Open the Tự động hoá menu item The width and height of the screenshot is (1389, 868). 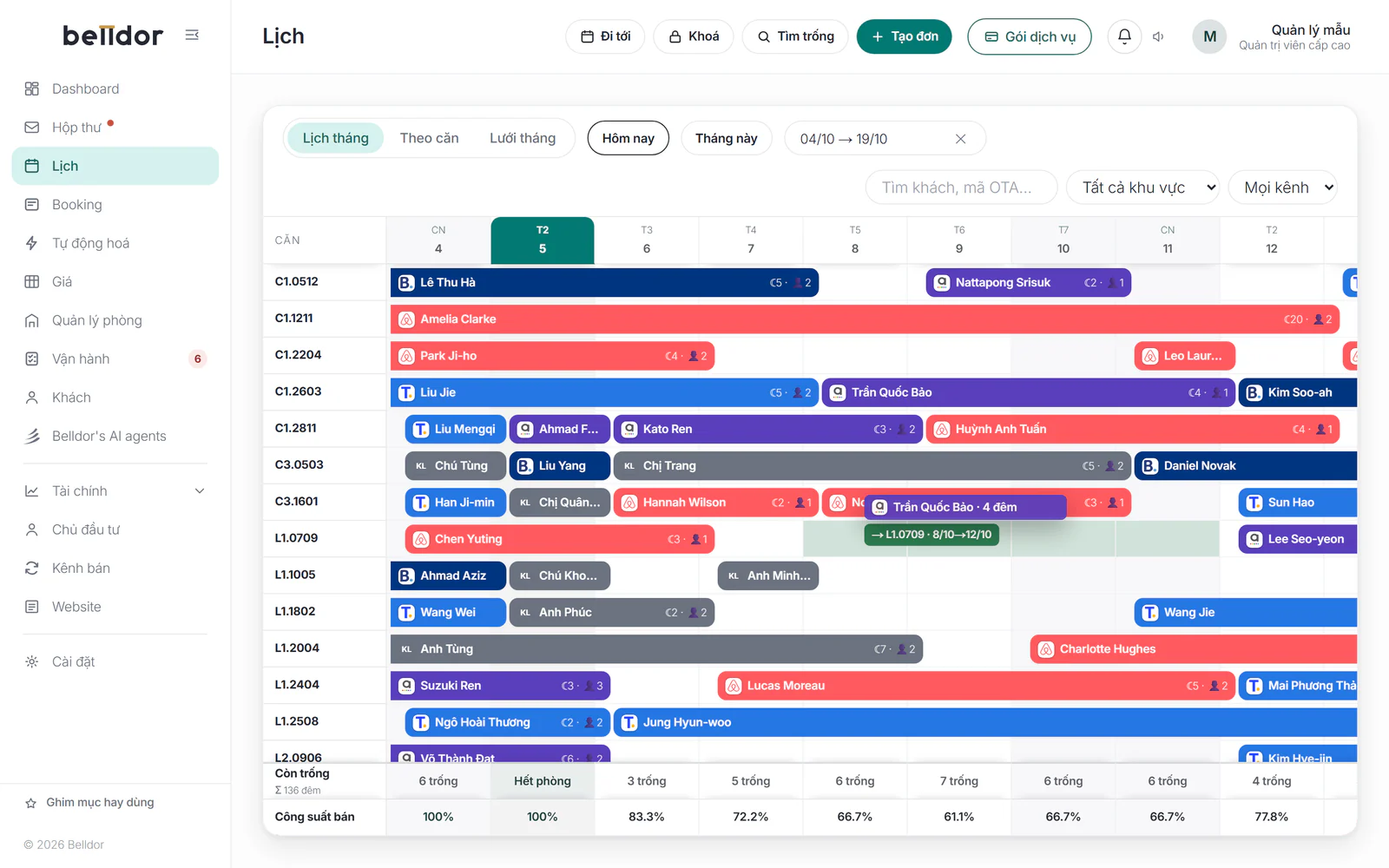tap(115, 243)
